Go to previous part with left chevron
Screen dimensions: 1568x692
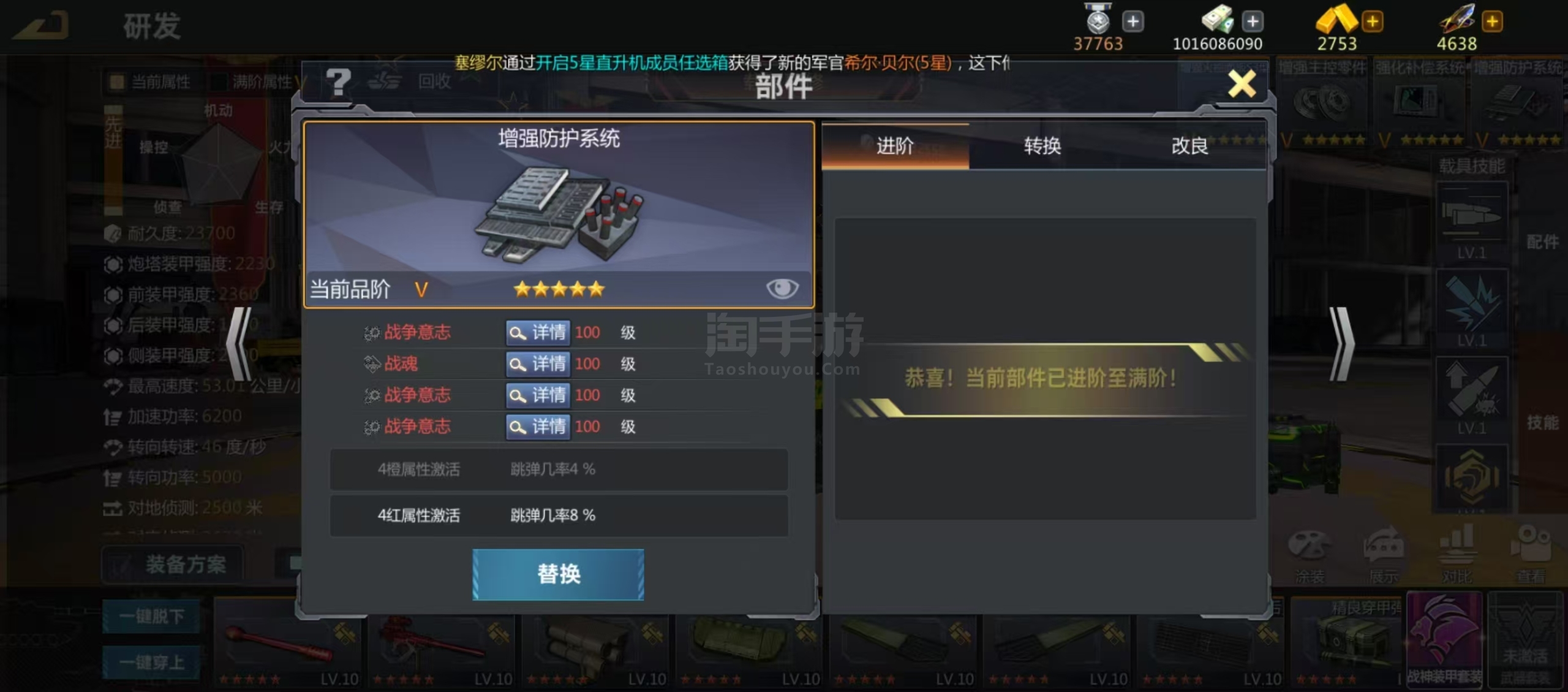point(239,344)
